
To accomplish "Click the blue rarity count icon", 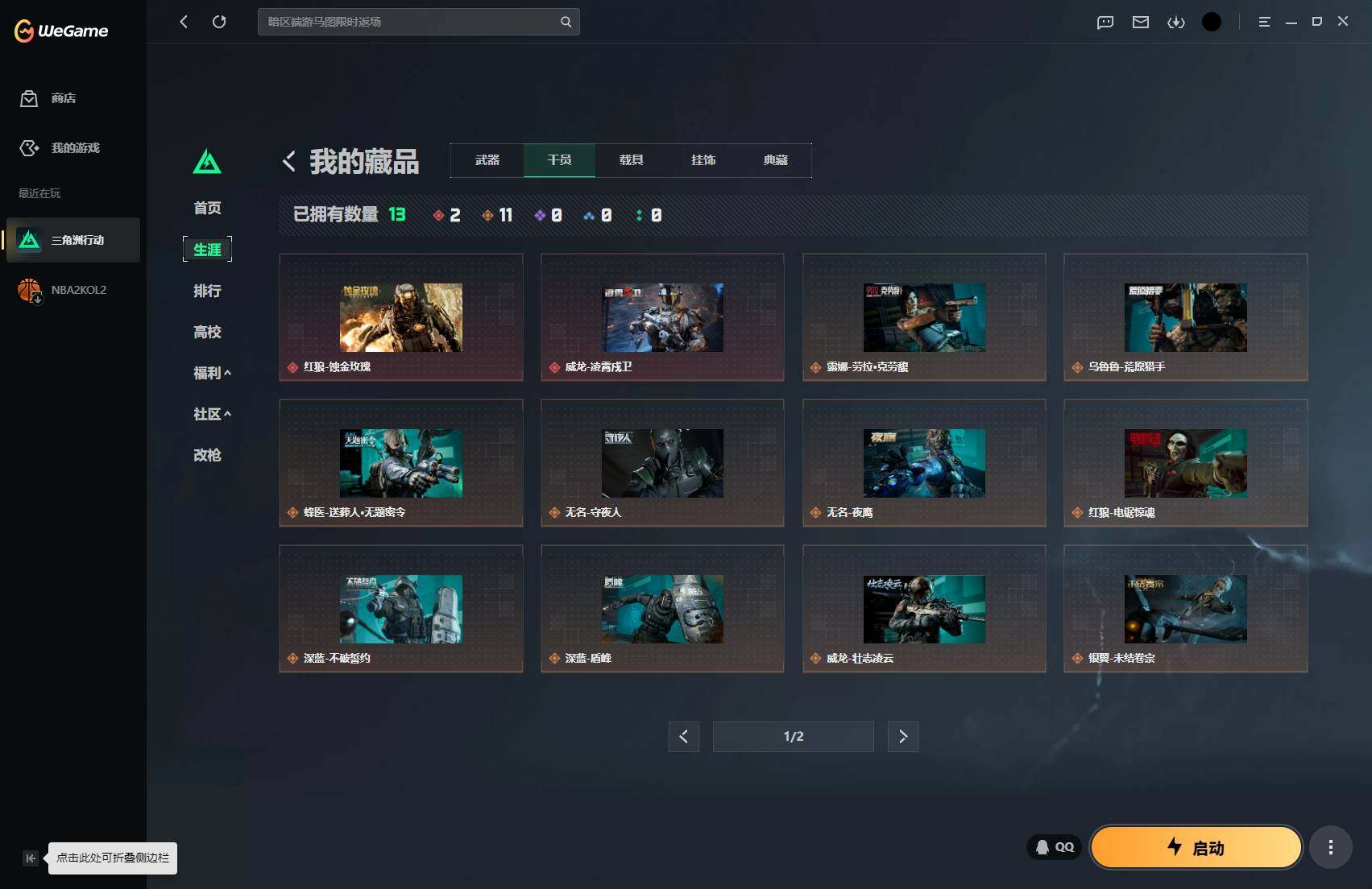I will [589, 215].
